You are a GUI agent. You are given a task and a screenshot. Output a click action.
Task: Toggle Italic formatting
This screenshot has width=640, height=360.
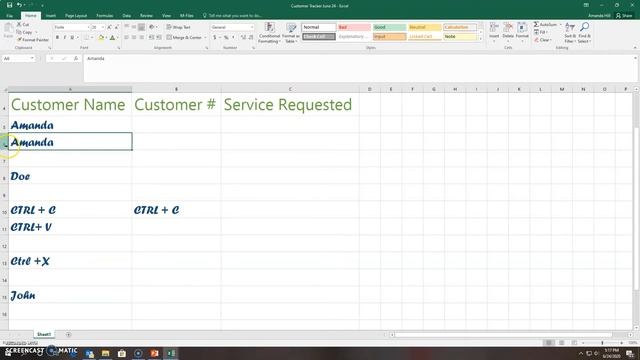(64, 38)
